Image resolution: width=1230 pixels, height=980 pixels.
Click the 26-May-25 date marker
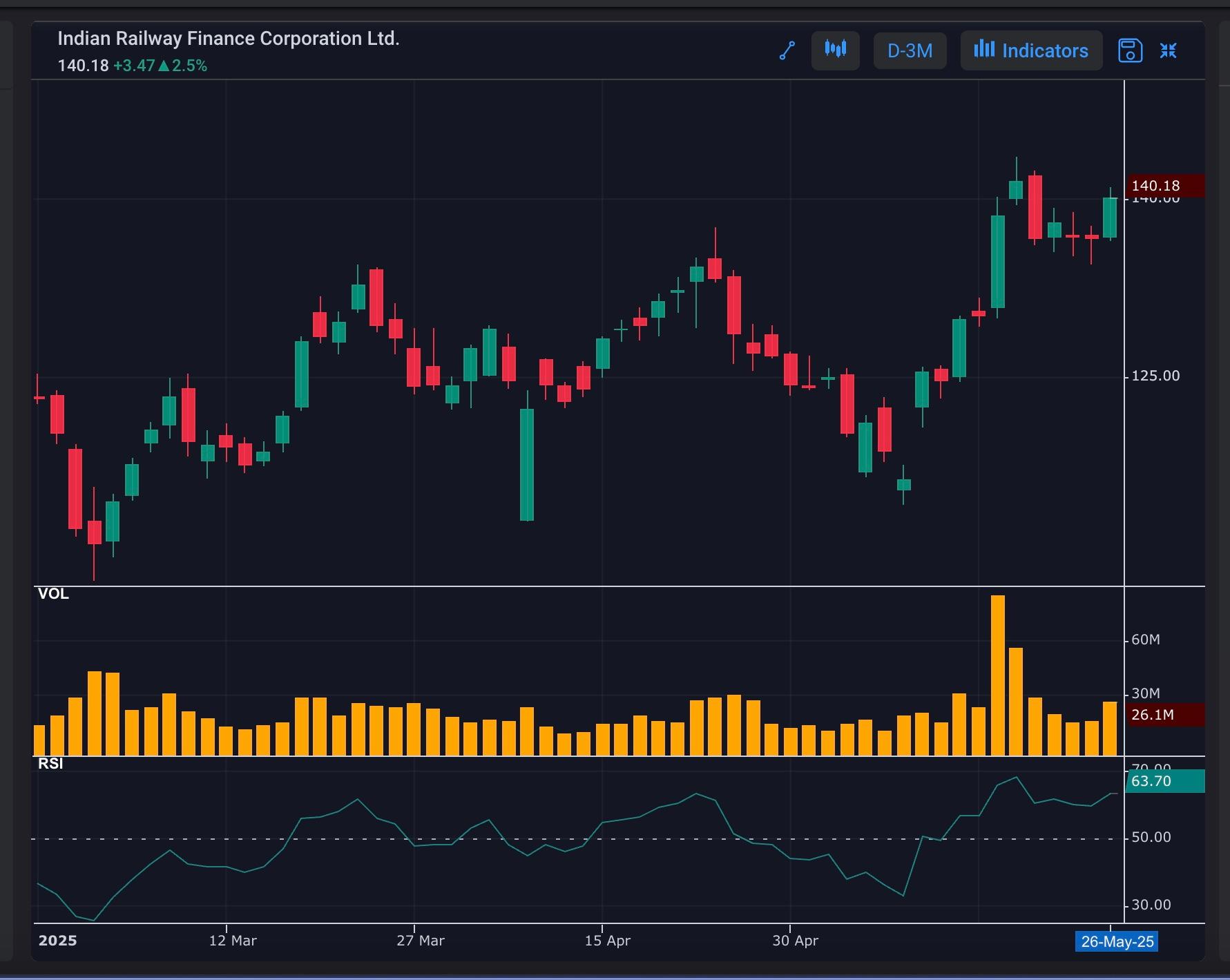(x=1117, y=941)
